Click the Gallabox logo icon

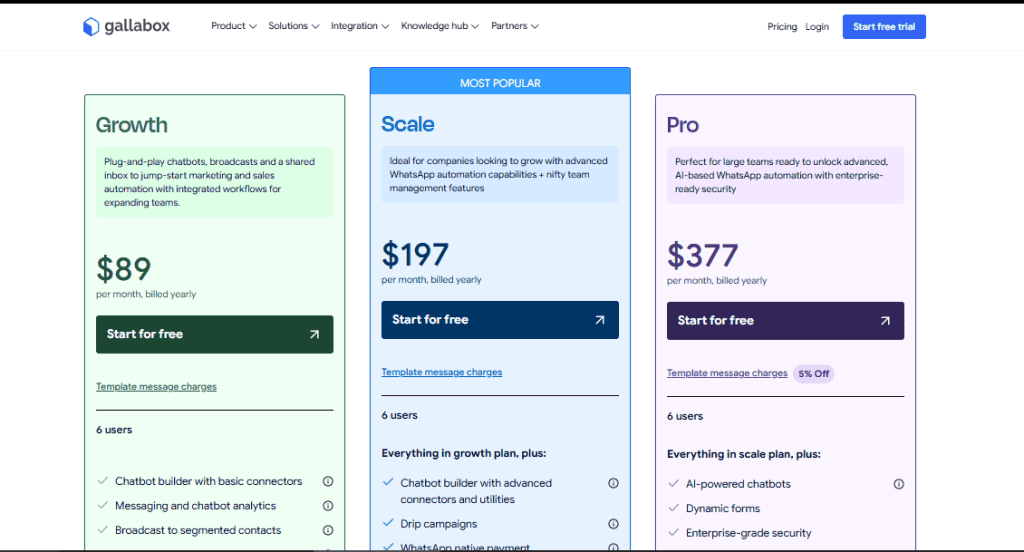(91, 27)
